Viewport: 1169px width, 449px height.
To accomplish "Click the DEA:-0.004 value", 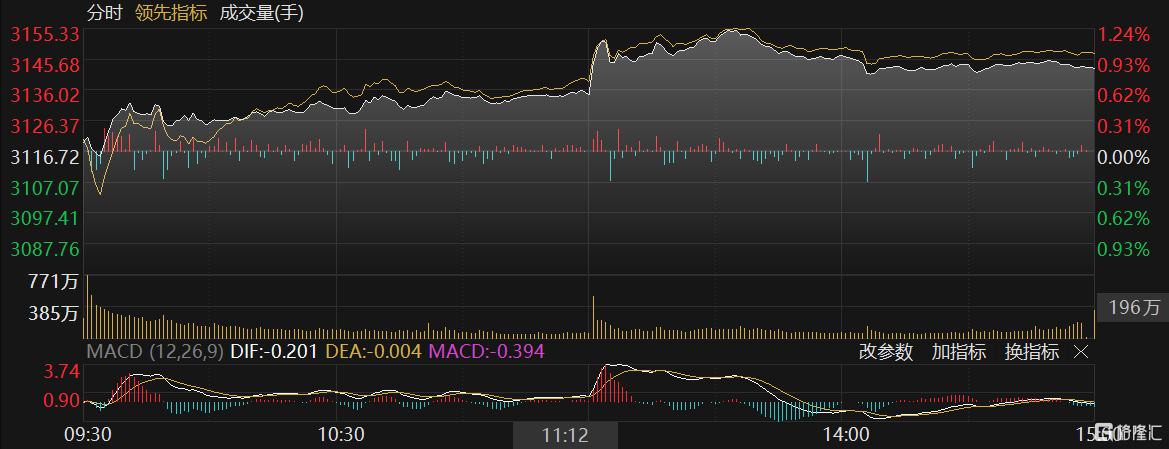I will (372, 351).
